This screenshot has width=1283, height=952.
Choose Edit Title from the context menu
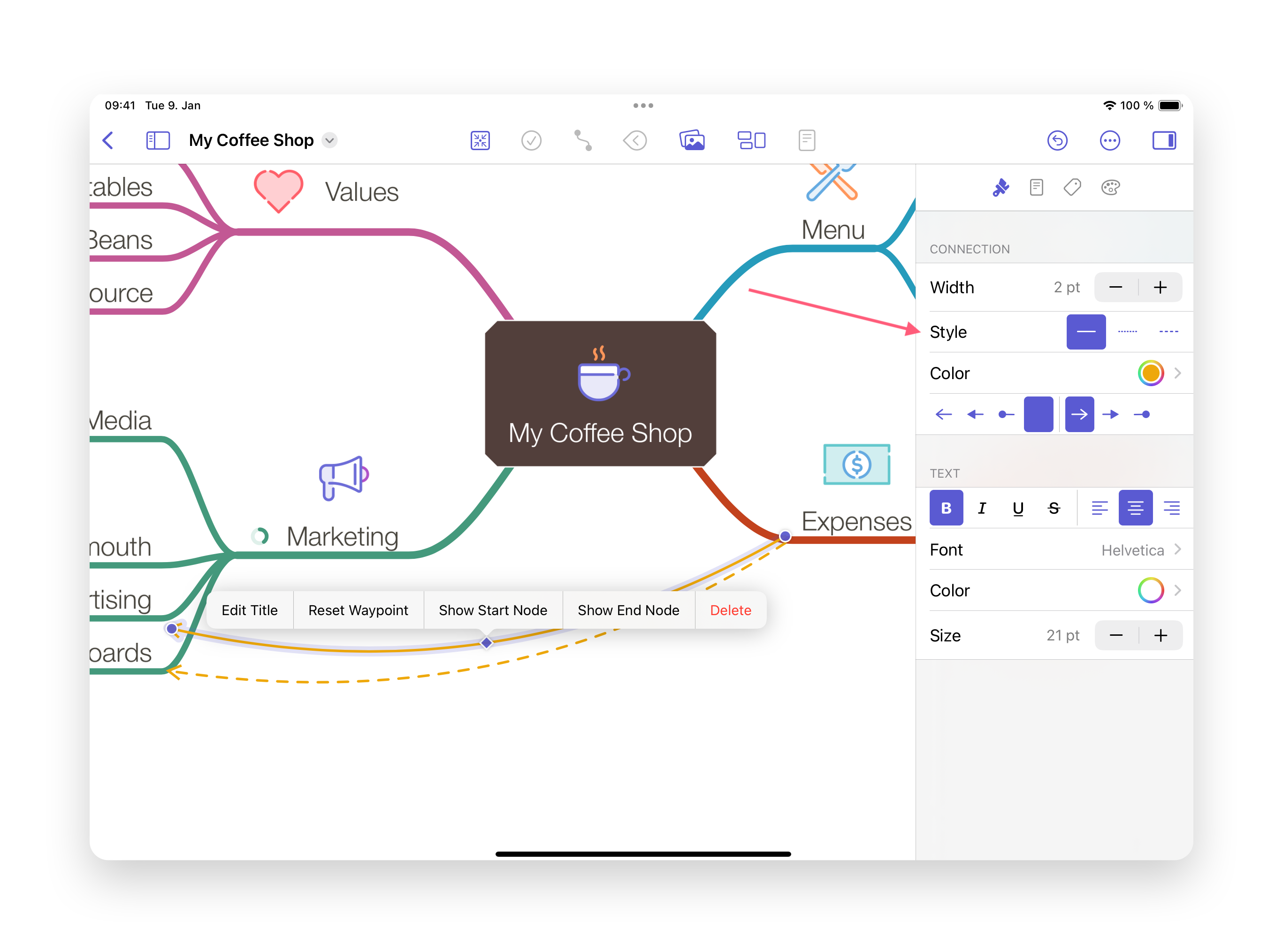(250, 609)
